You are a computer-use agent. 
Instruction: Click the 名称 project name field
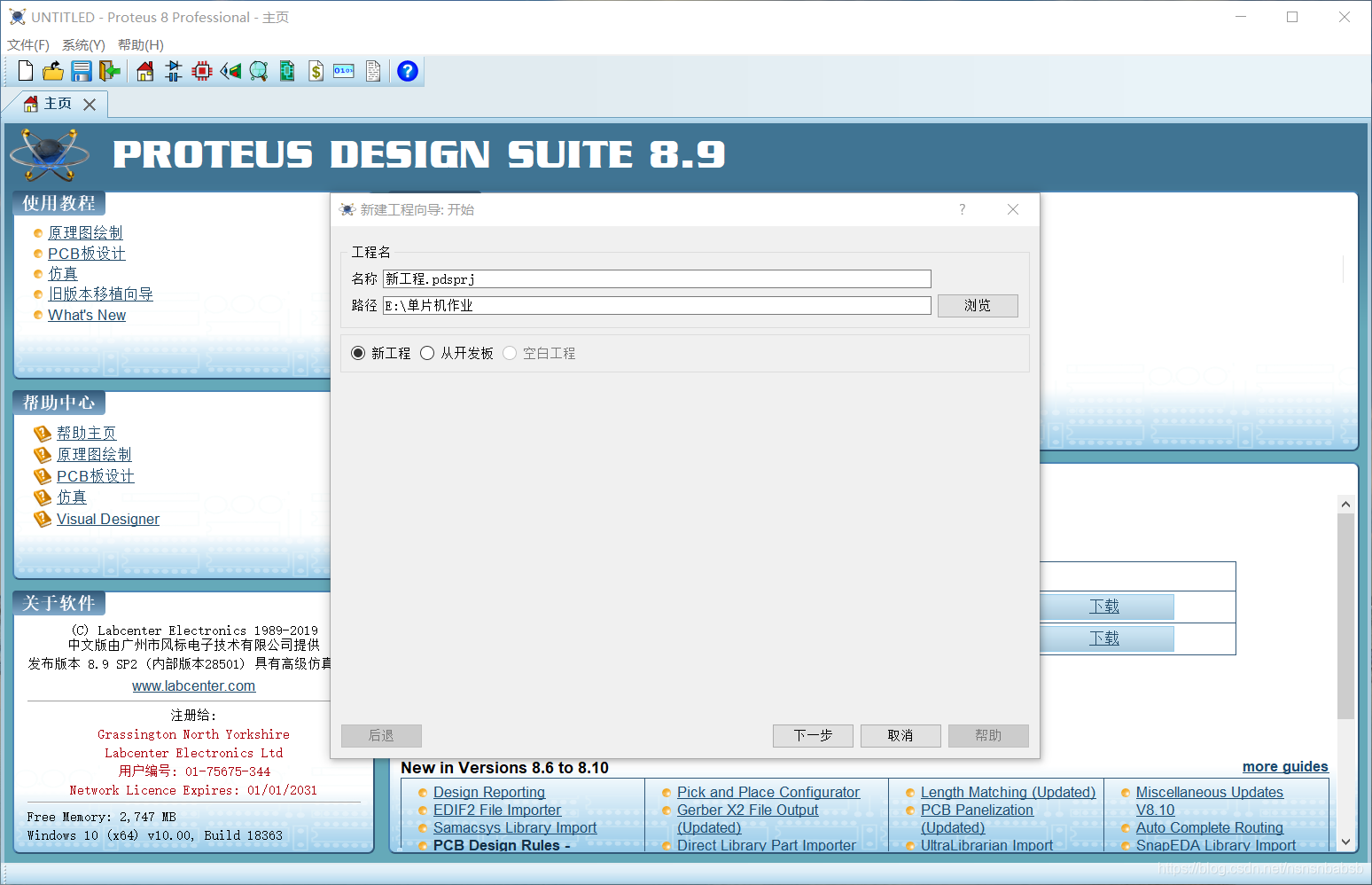pos(657,279)
